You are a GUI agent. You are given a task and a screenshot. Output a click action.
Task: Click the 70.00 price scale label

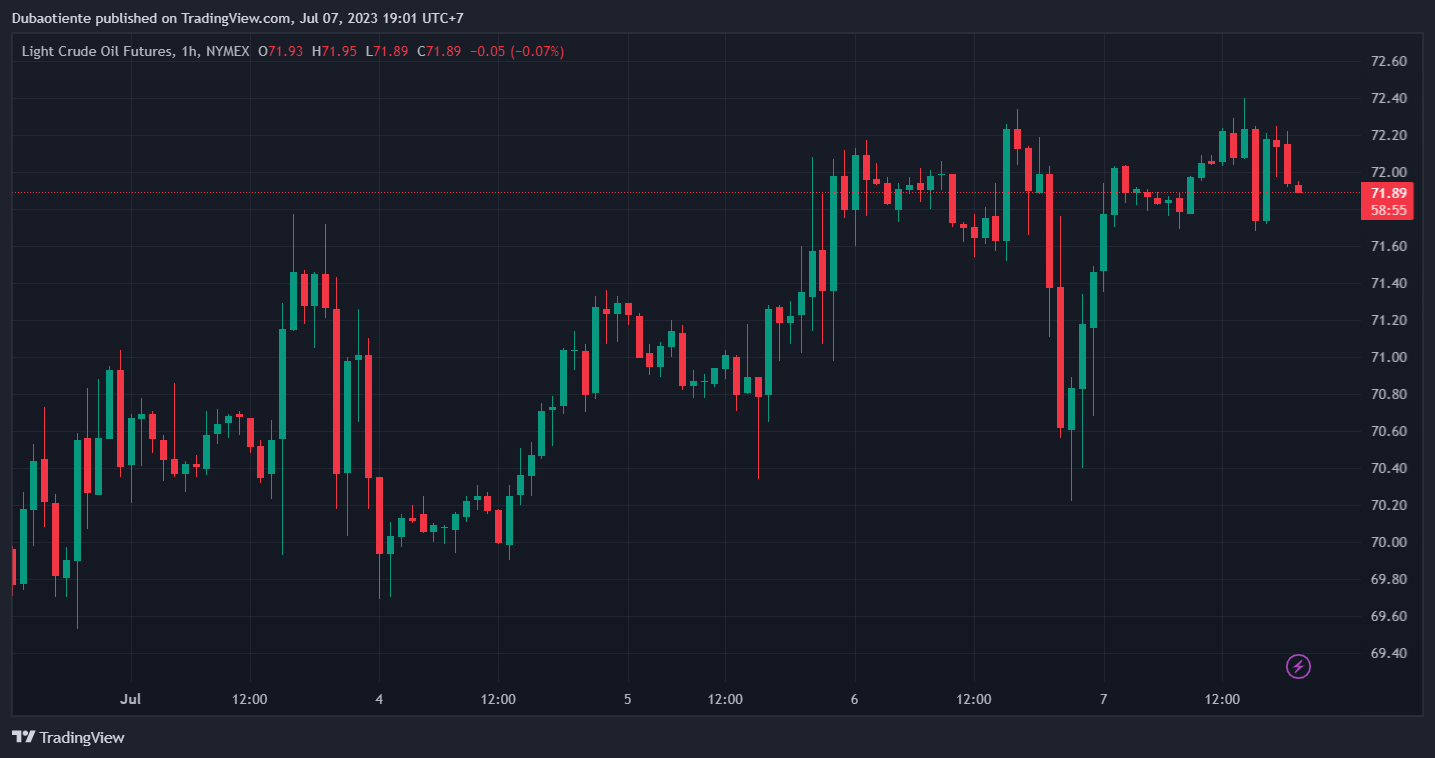click(1388, 542)
